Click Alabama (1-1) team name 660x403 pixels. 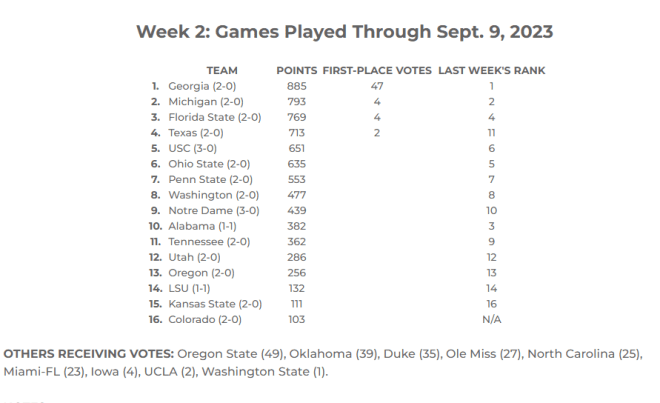[202, 226]
